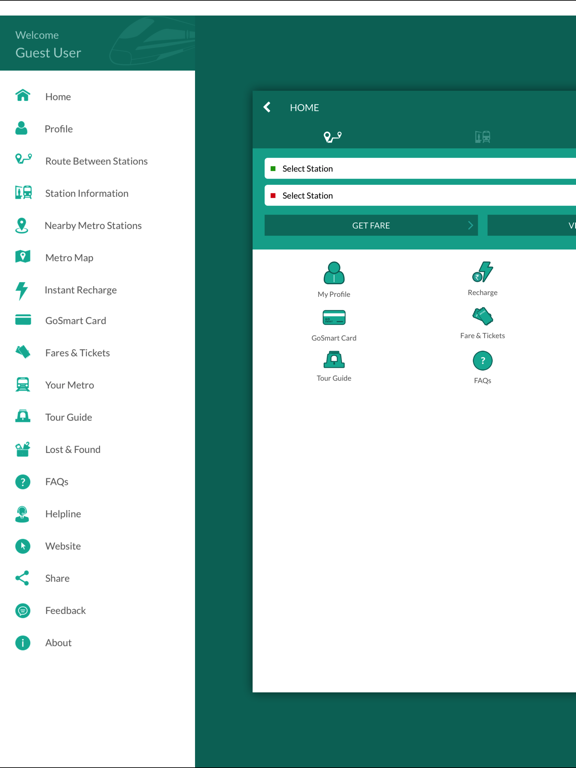Switch to the route between stations tab
The height and width of the screenshot is (768, 576).
click(x=333, y=137)
